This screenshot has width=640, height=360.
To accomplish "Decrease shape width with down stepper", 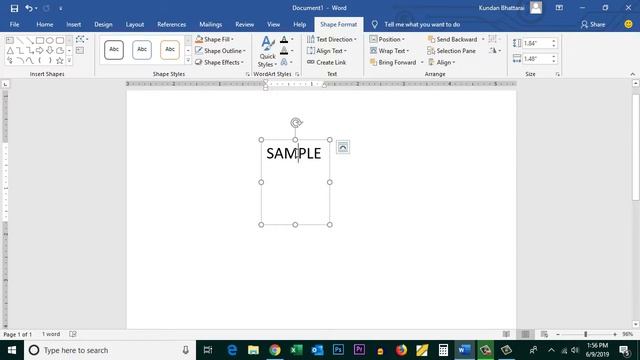I will coord(553,61).
